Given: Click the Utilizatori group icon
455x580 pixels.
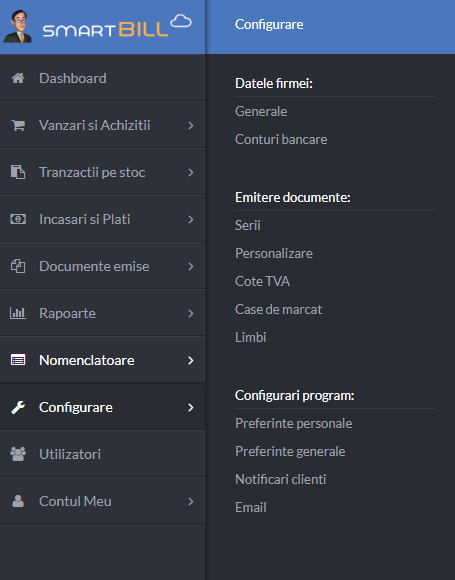Looking at the screenshot, I should (x=18, y=454).
